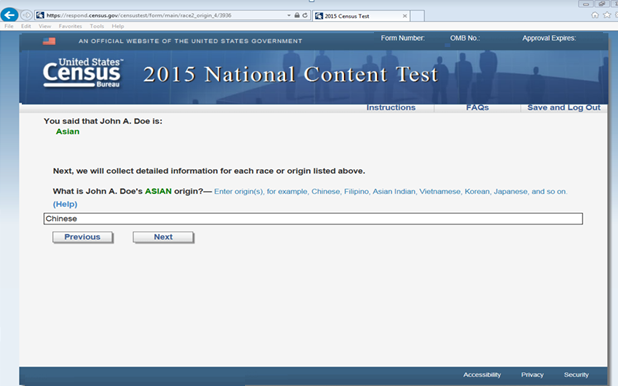Click the refresh icon in address bar
Image resolution: width=618 pixels, height=386 pixels.
(x=305, y=15)
